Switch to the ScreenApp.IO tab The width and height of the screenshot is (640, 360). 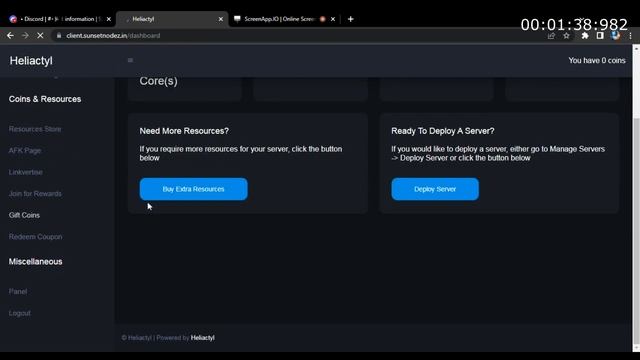point(284,19)
